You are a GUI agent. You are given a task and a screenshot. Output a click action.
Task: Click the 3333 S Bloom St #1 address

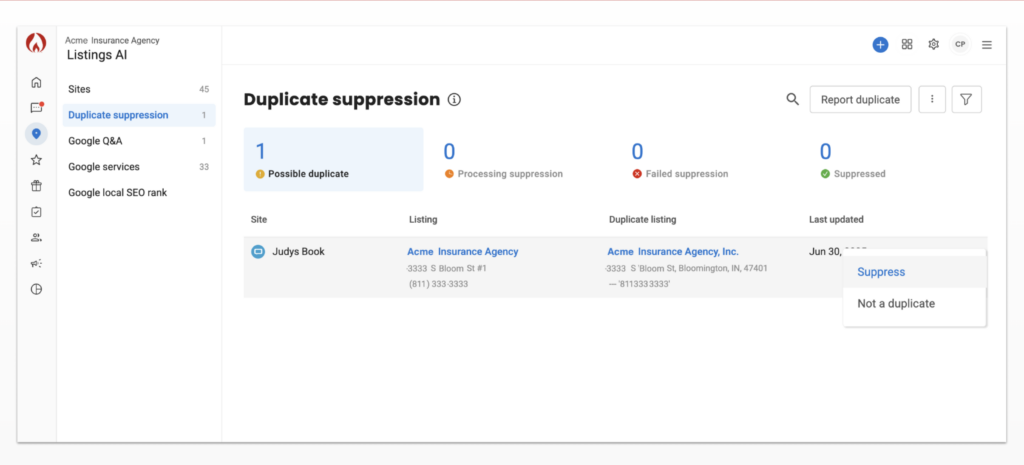(447, 268)
